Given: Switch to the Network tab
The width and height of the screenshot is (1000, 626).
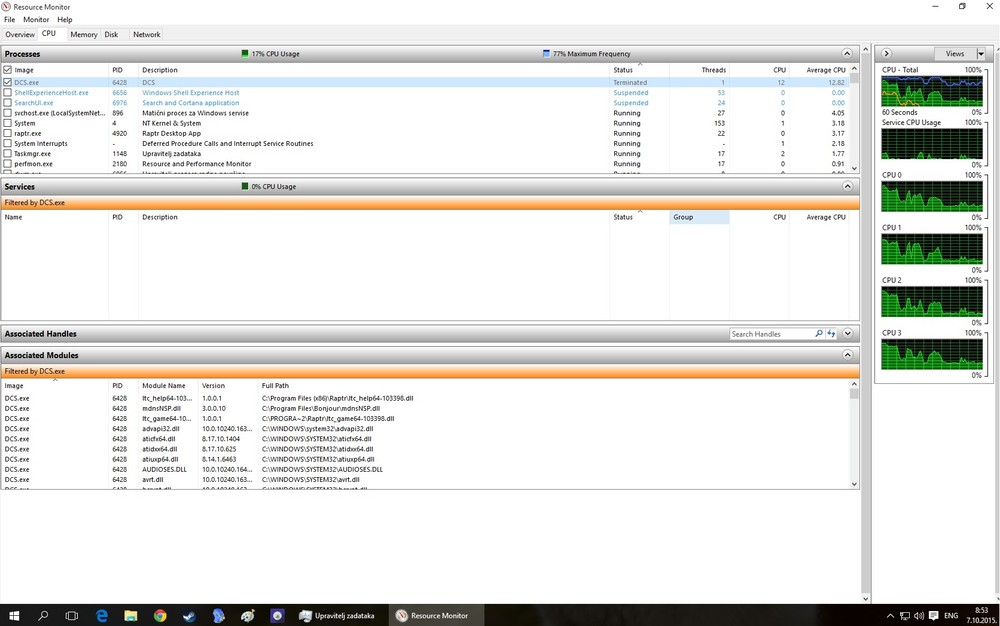Looking at the screenshot, I should click(x=147, y=34).
